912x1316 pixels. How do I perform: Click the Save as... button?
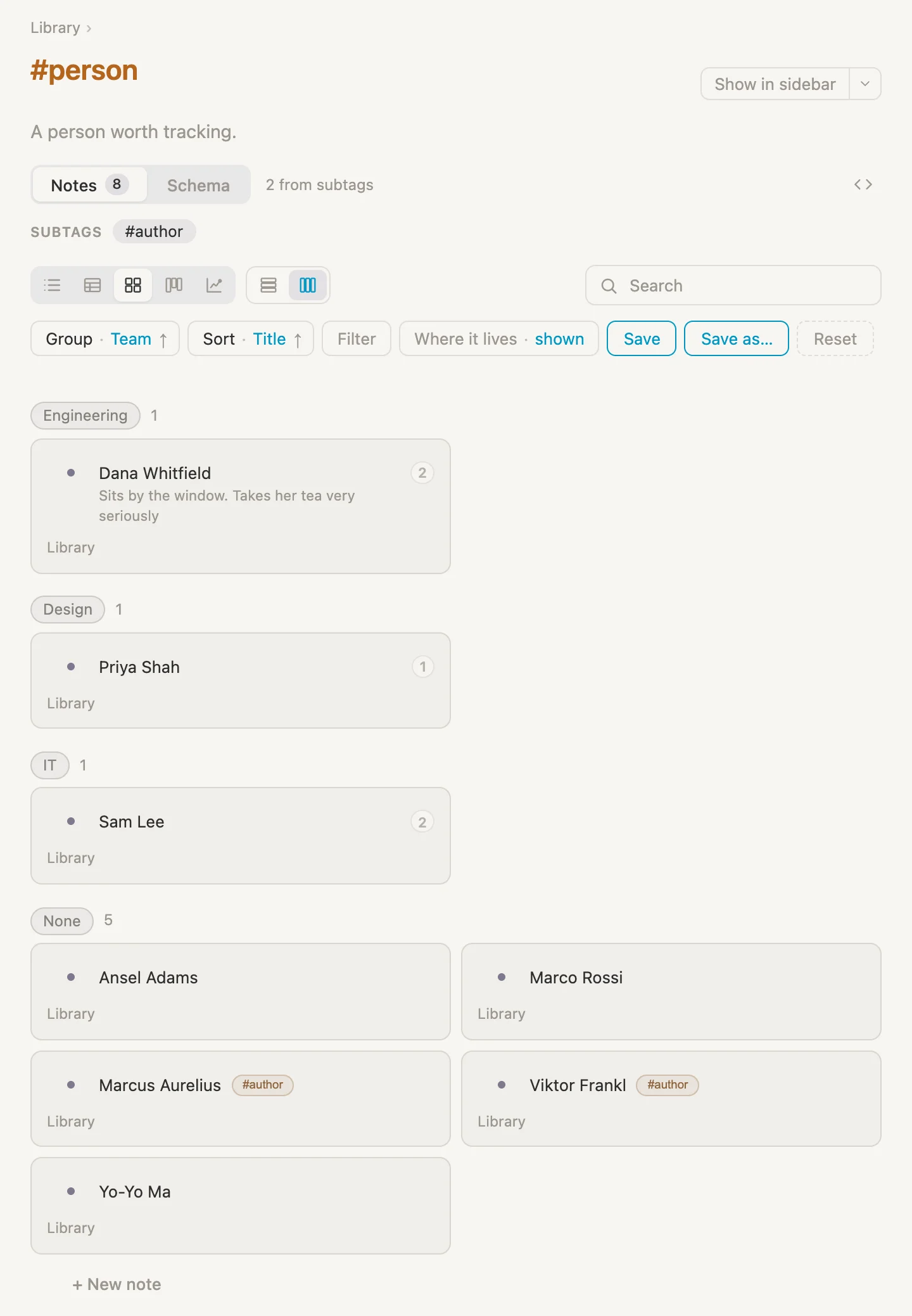[x=737, y=338]
